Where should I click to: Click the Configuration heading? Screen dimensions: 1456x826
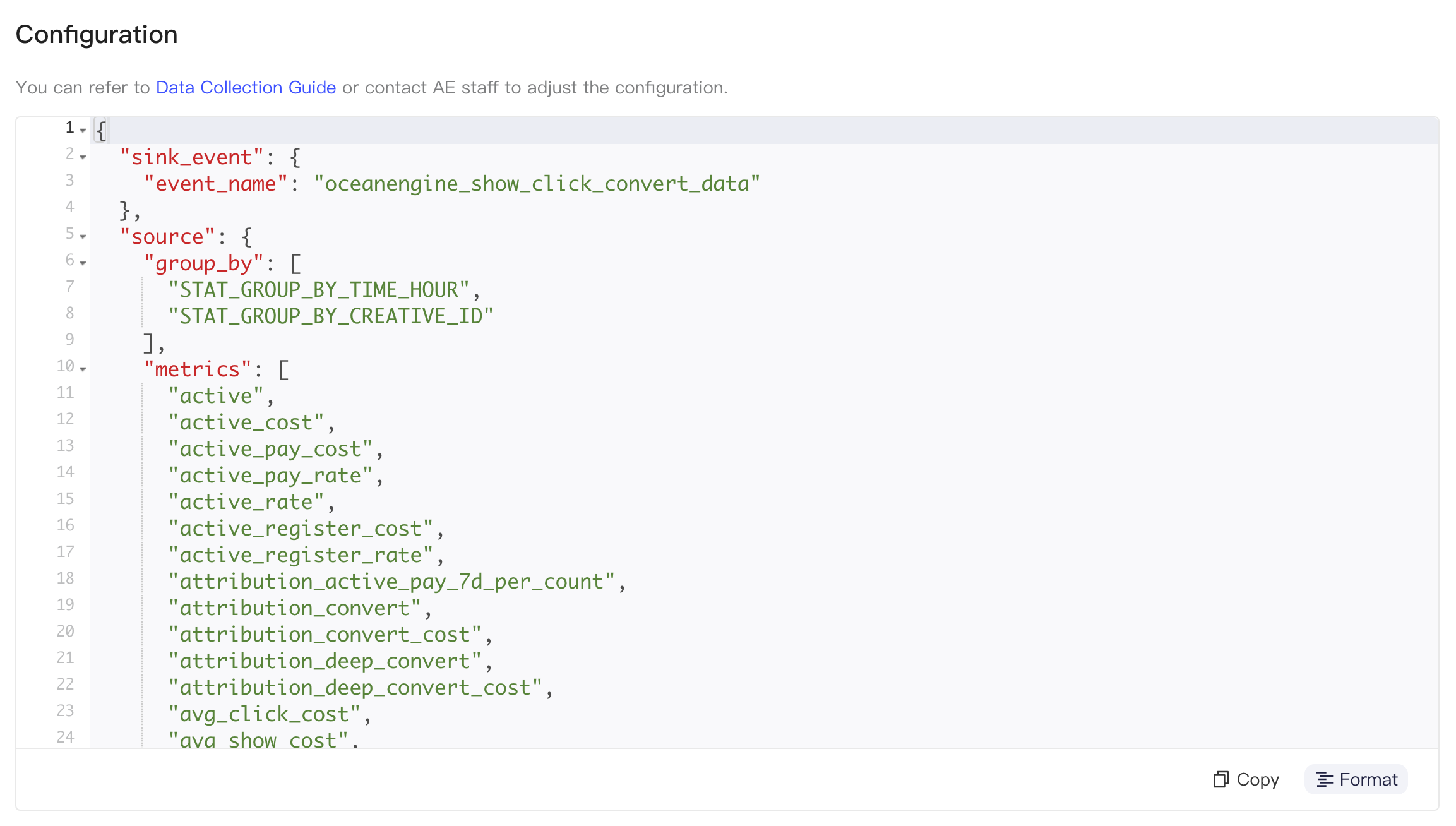(x=97, y=35)
